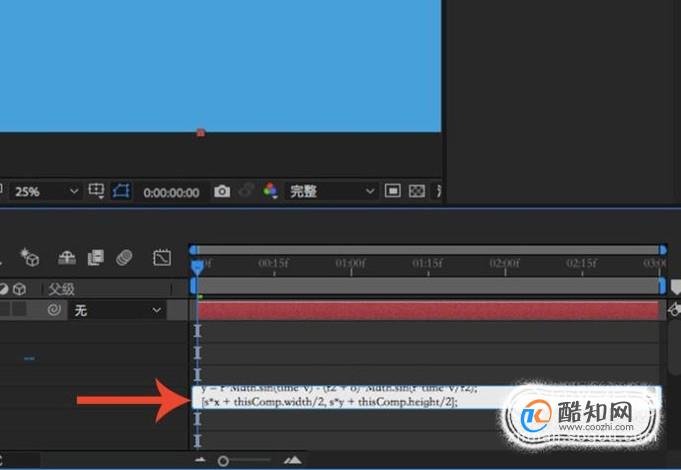Click the zoom in large mountains icon
Screen dimensions: 681x470
tap(293, 460)
